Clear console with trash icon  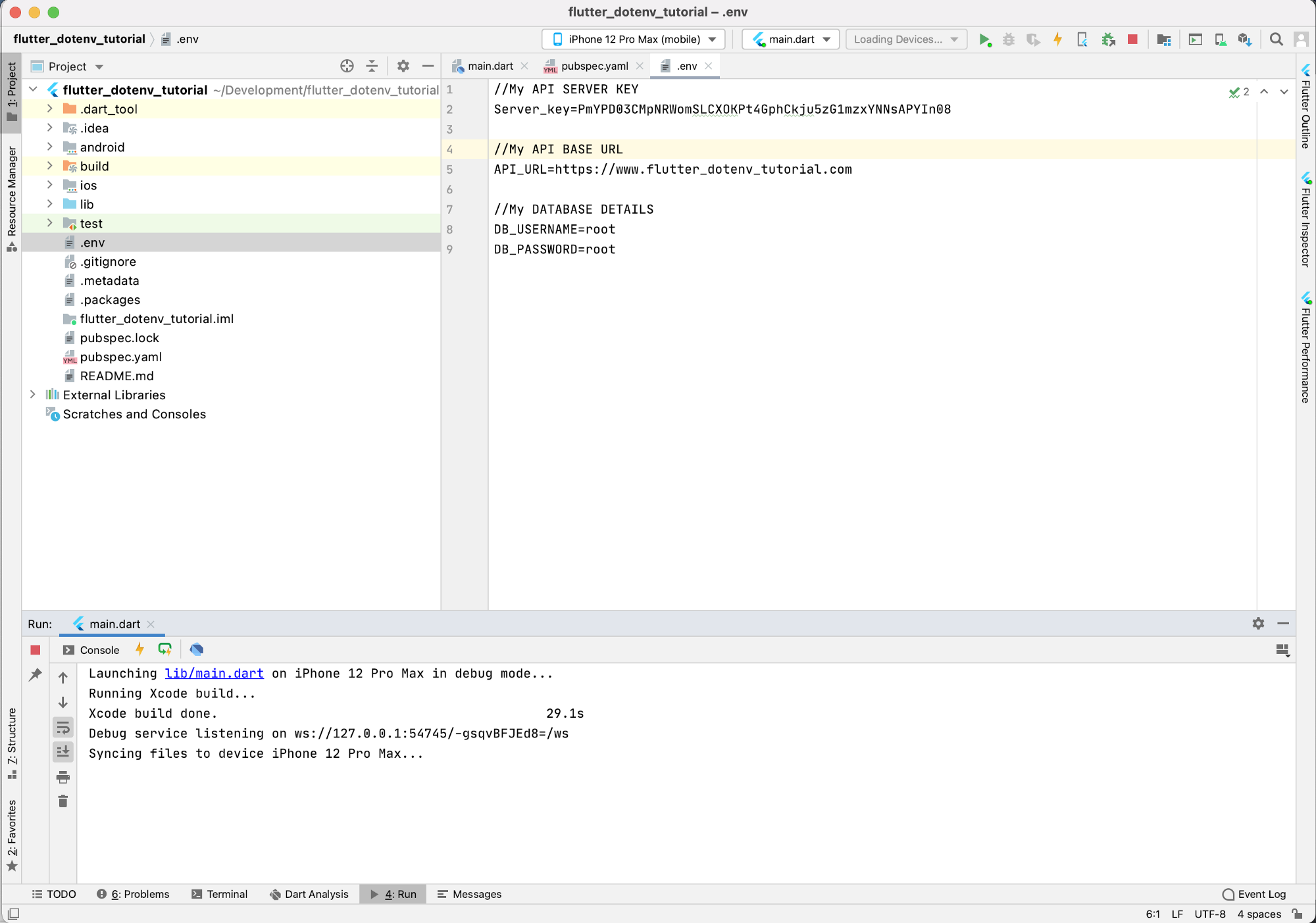coord(63,801)
